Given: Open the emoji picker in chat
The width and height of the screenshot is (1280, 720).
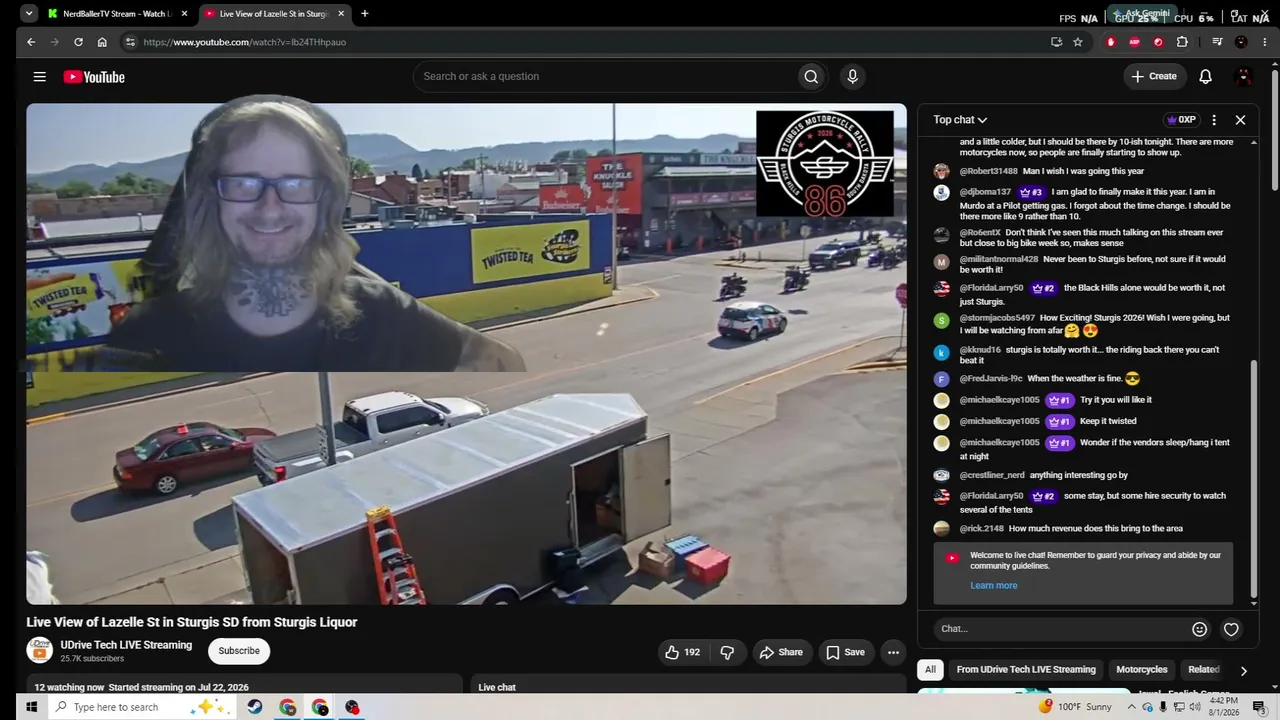Looking at the screenshot, I should (x=1200, y=629).
